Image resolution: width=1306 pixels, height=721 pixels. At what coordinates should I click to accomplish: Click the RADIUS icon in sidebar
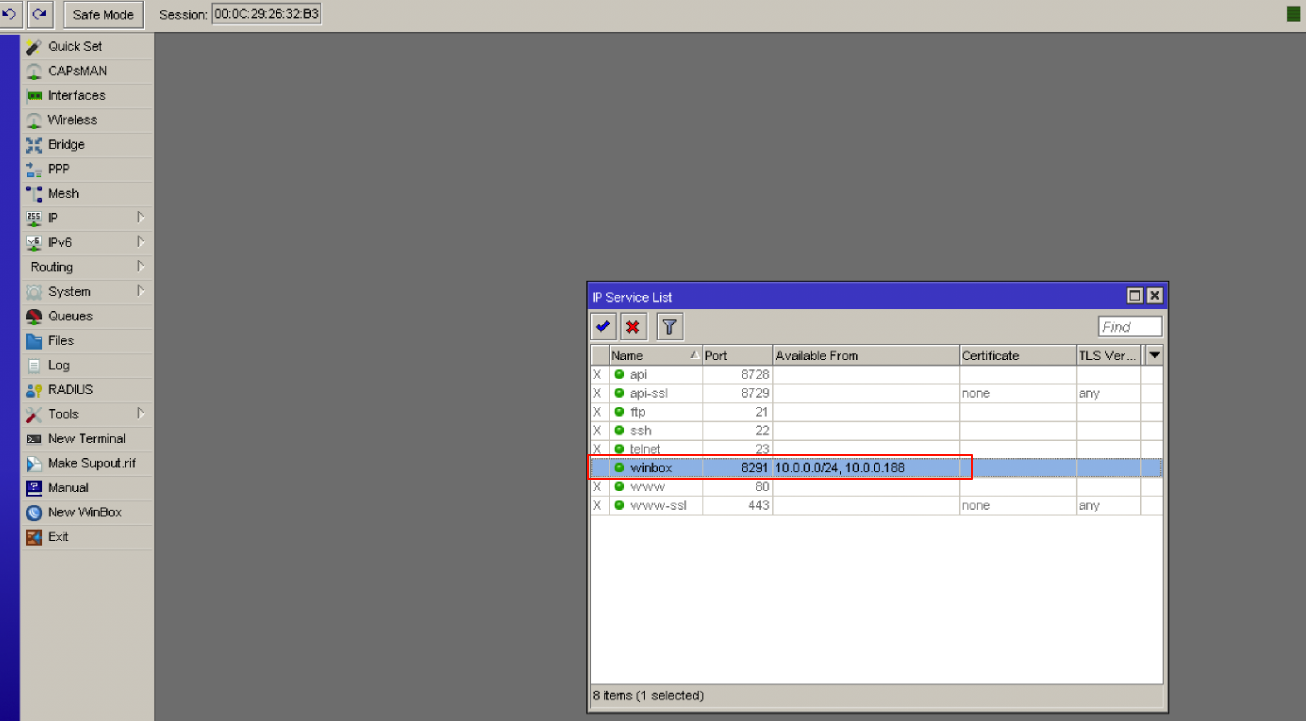(34, 390)
